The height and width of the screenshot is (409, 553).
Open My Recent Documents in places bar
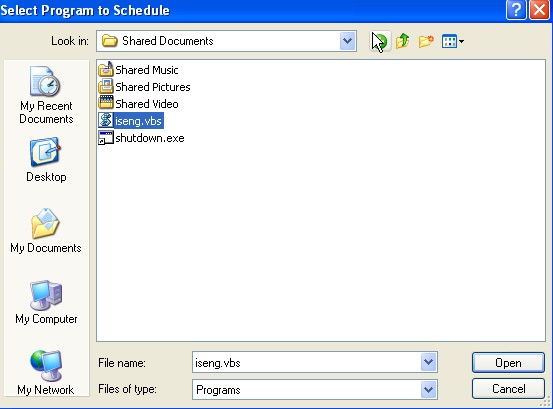[x=46, y=95]
